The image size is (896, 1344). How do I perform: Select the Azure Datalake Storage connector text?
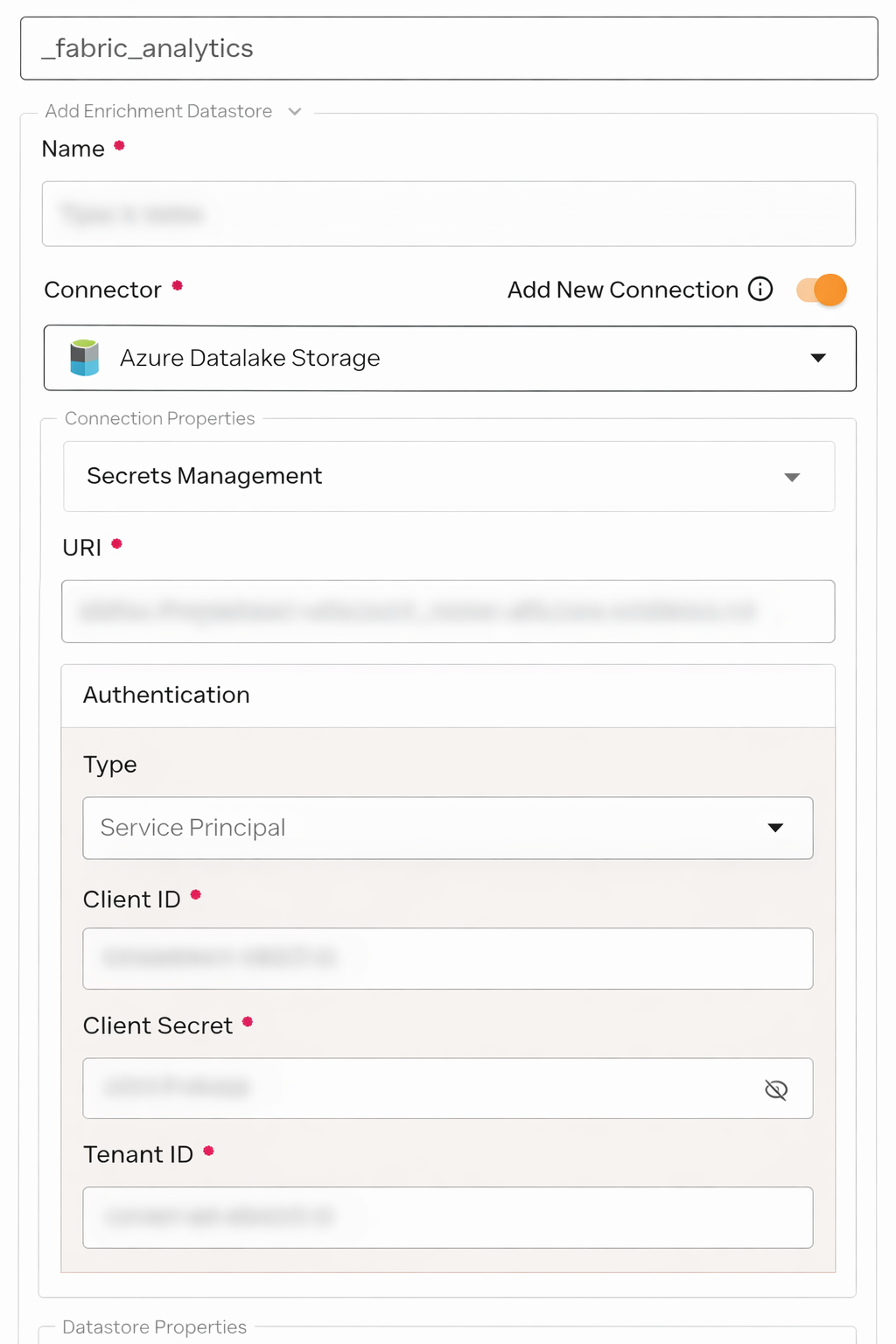coord(249,358)
